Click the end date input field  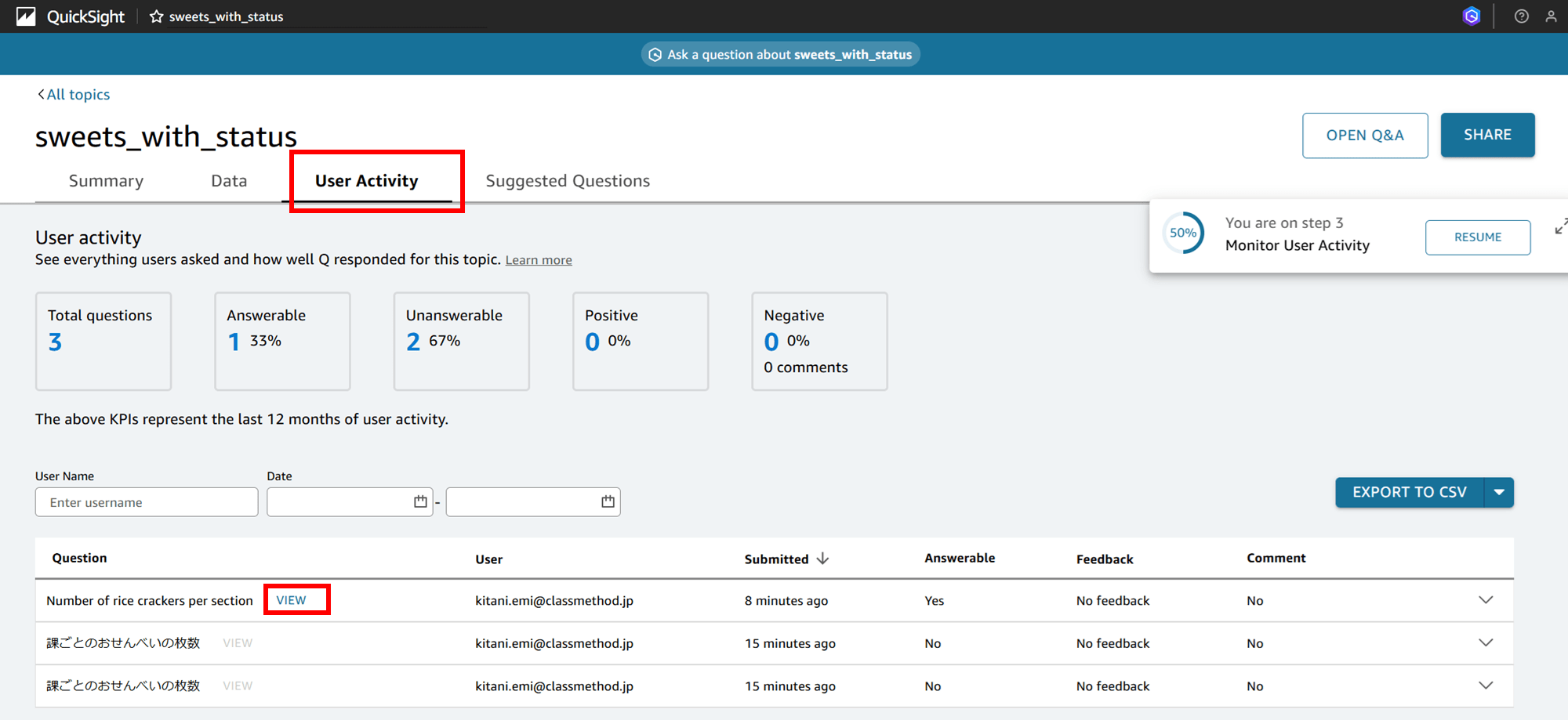pos(533,501)
